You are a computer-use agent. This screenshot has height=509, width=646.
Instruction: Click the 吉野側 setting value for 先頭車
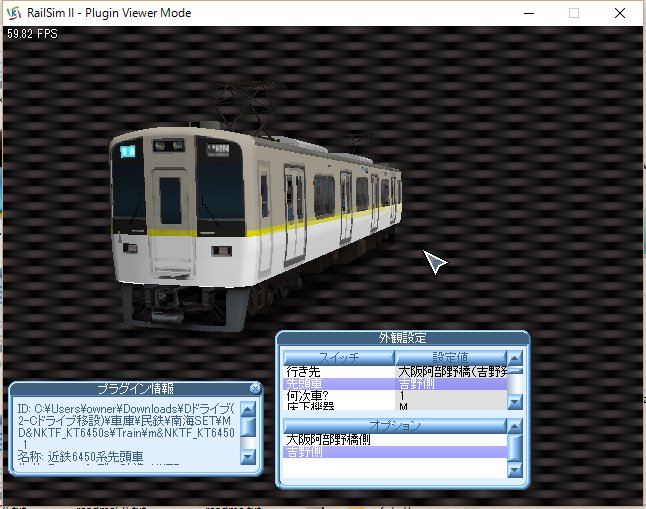pos(451,384)
